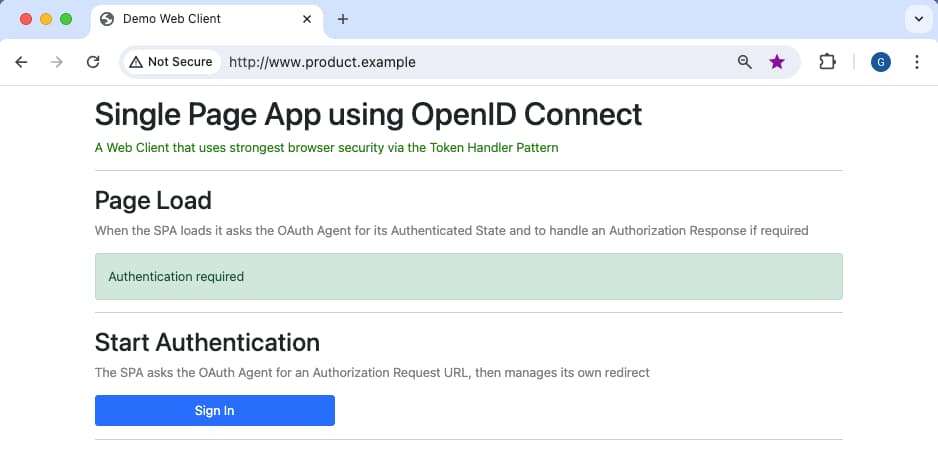Open a new tab with plus button

[343, 19]
